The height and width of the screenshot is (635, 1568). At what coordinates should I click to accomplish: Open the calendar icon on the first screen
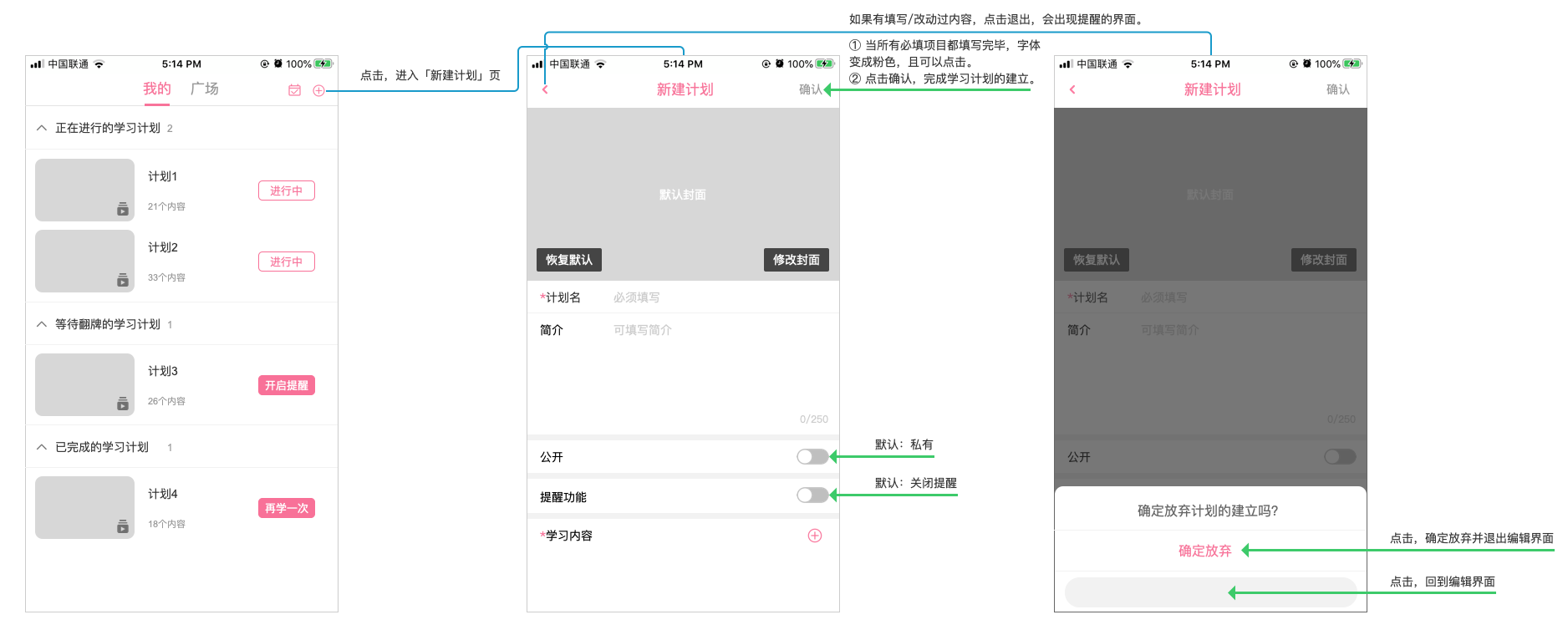click(x=294, y=90)
